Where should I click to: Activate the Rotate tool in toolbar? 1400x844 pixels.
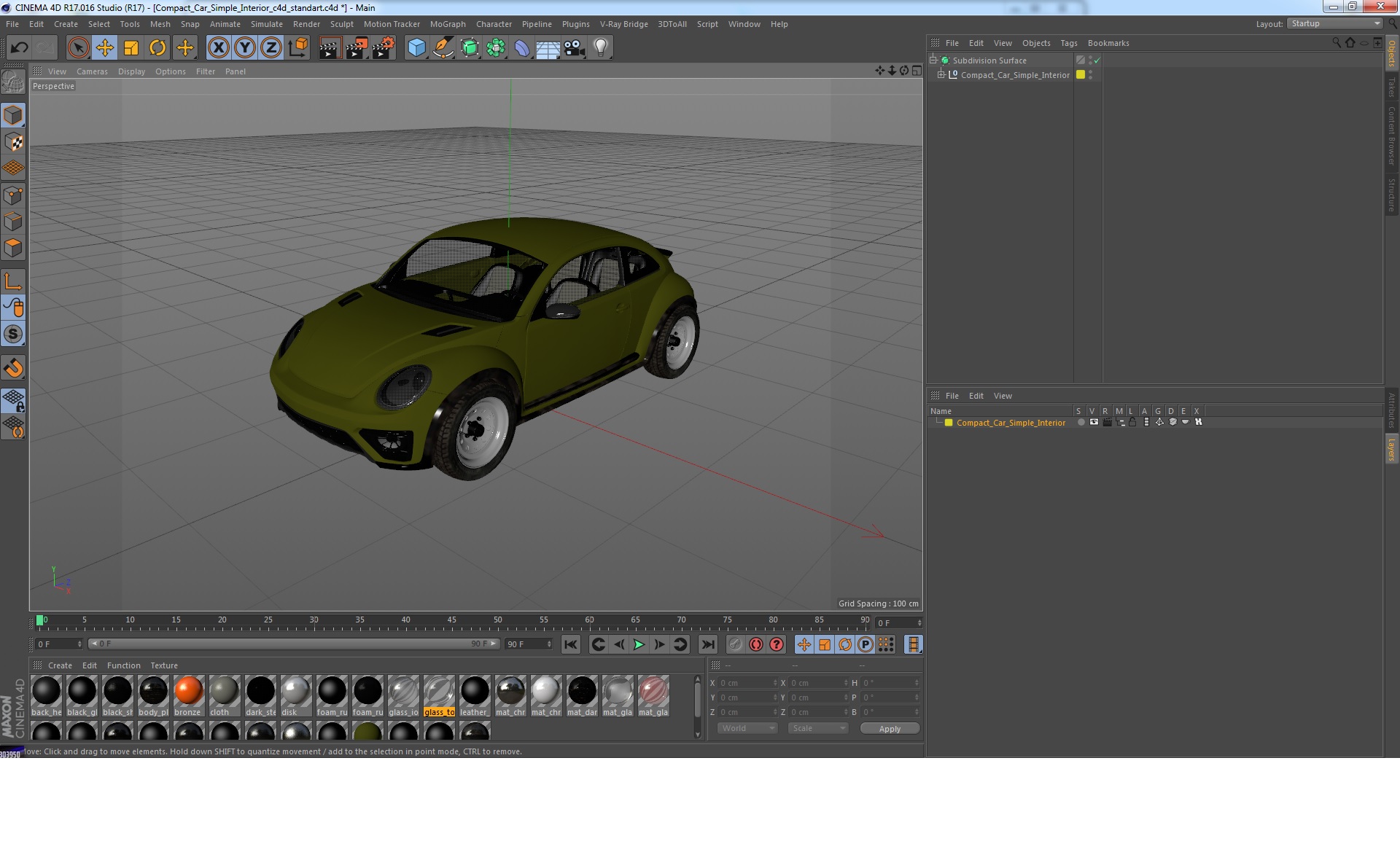[x=157, y=48]
